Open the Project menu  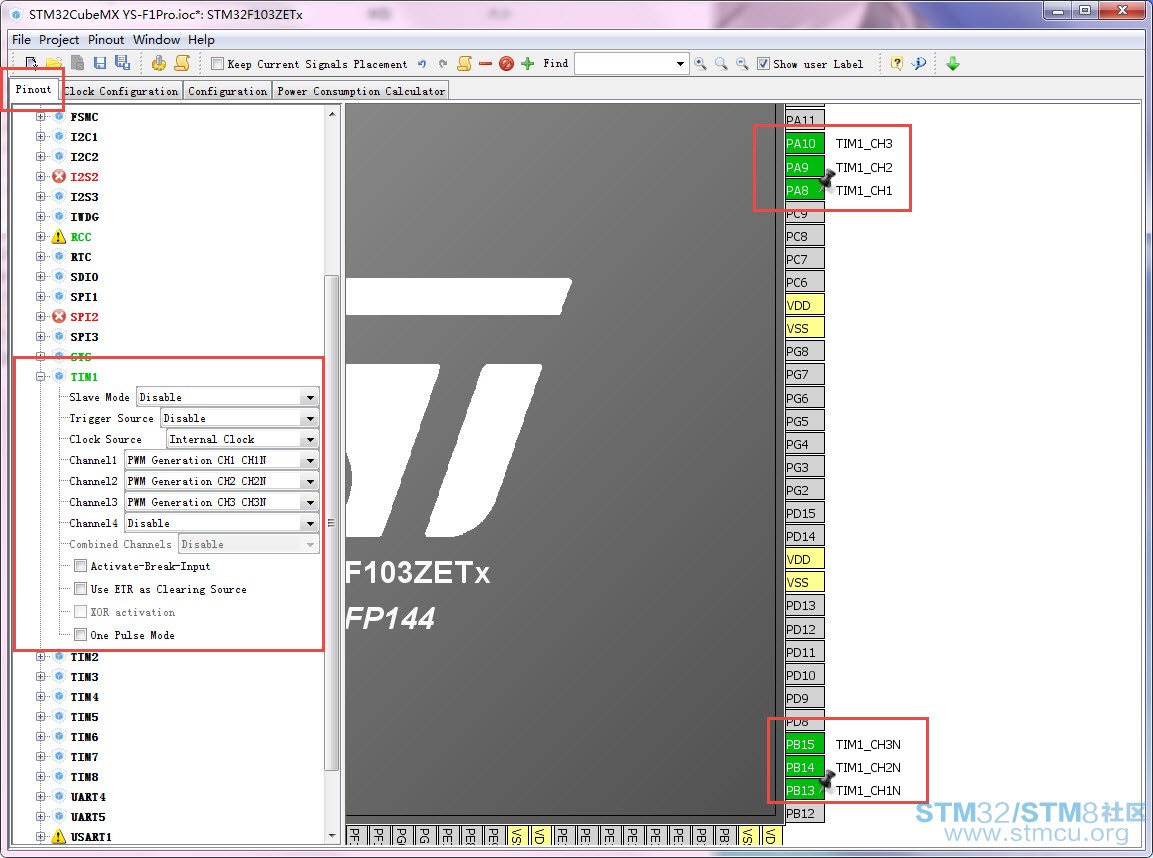59,40
